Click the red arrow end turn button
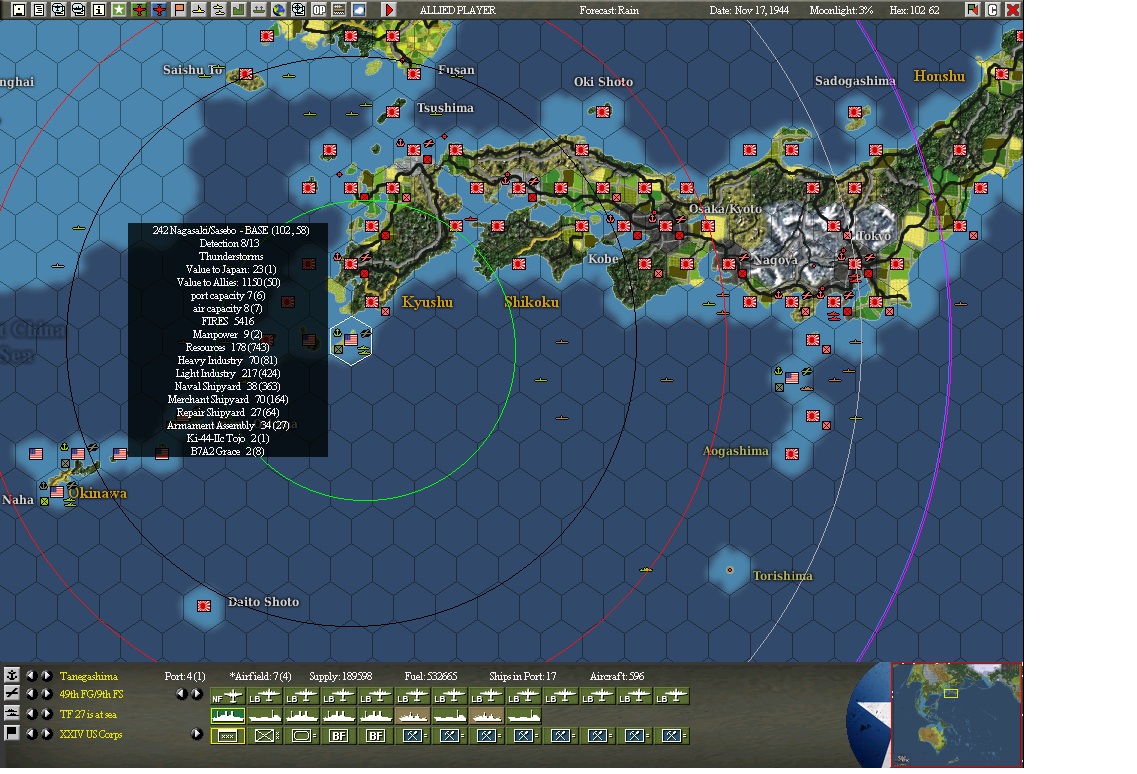The image size is (1137, 774). 389,9
